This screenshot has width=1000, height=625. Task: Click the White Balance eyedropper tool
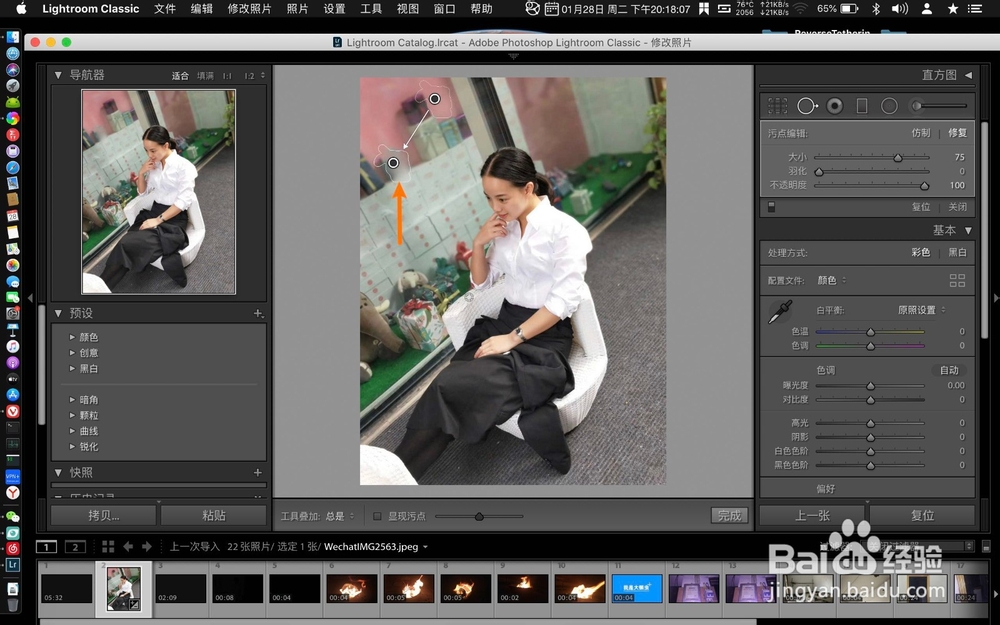click(780, 312)
